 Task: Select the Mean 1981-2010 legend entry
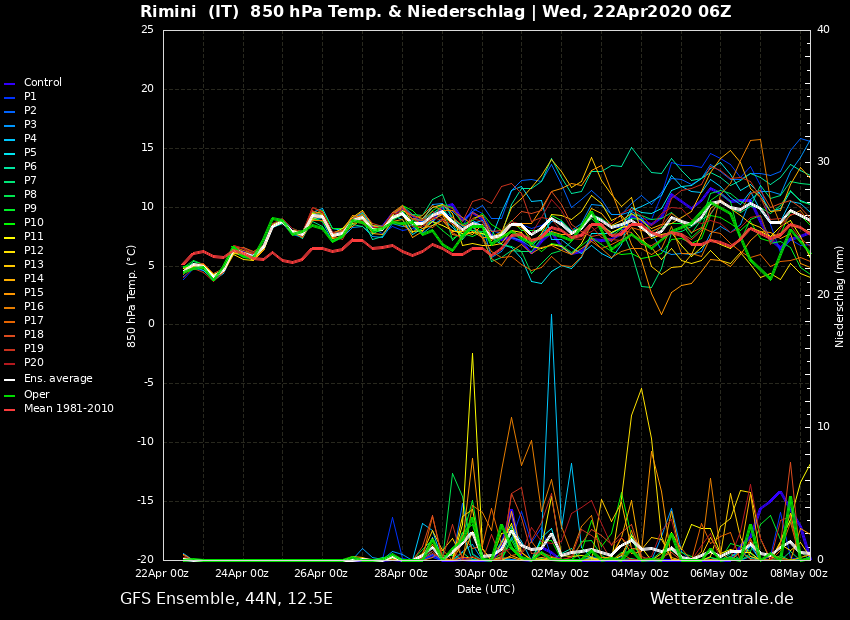tap(68, 409)
